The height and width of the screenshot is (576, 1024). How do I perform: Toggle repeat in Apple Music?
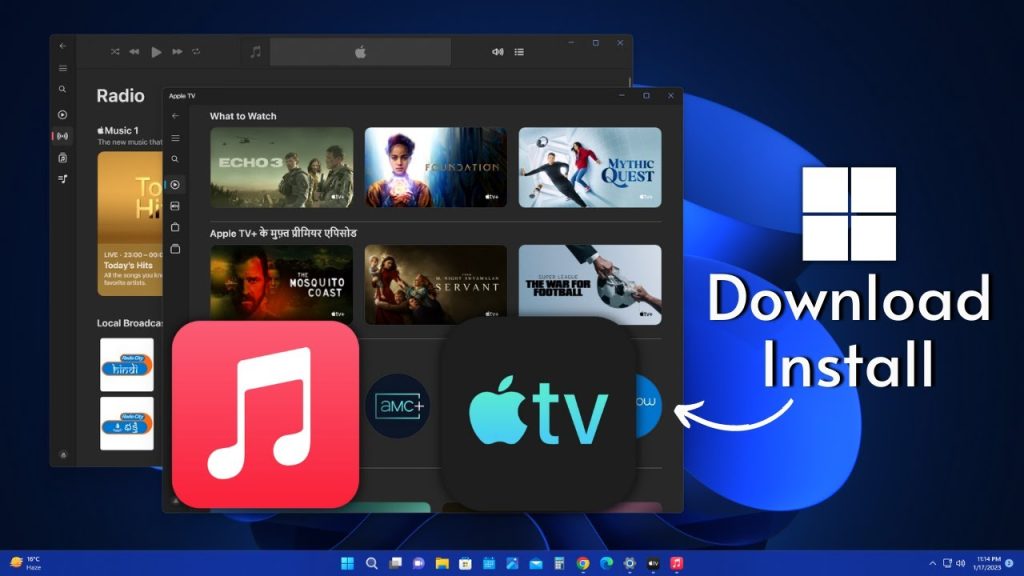[x=196, y=52]
